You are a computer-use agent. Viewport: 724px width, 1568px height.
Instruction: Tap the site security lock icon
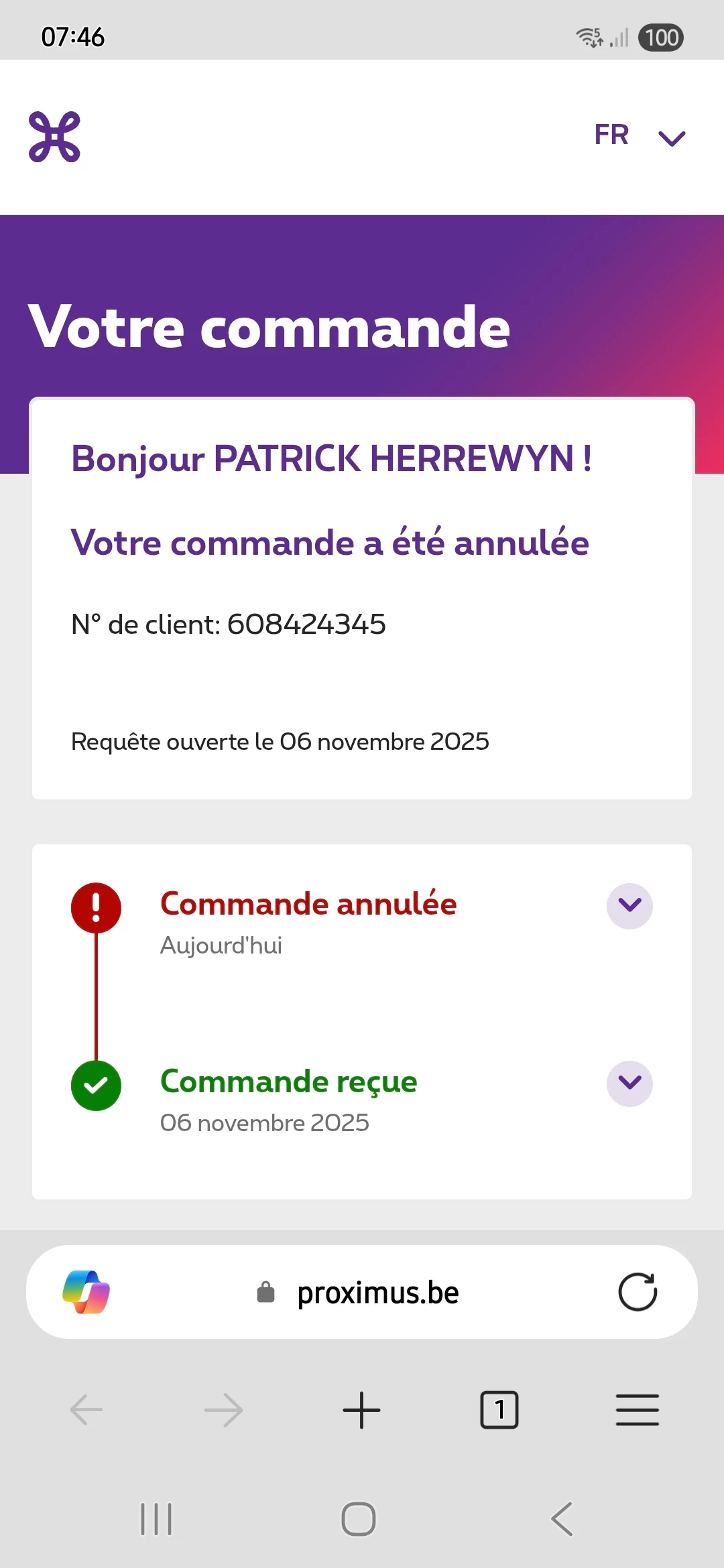(266, 1293)
